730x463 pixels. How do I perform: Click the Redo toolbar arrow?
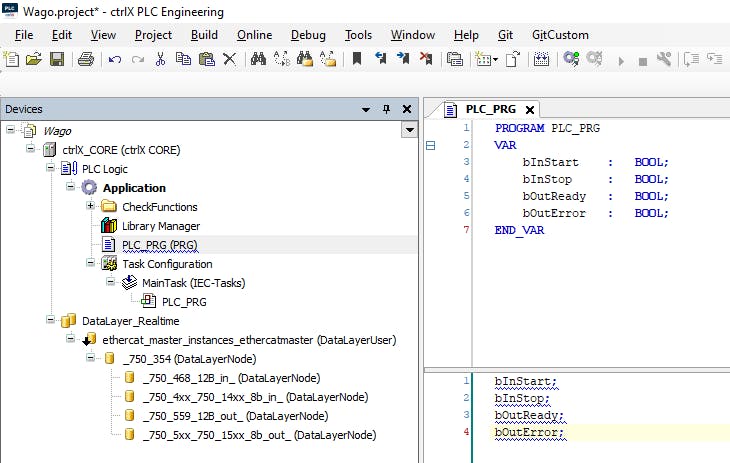138,59
